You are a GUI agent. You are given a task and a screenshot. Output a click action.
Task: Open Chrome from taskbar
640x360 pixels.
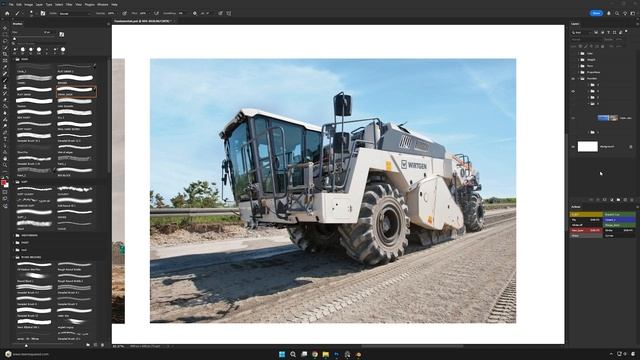point(315,354)
